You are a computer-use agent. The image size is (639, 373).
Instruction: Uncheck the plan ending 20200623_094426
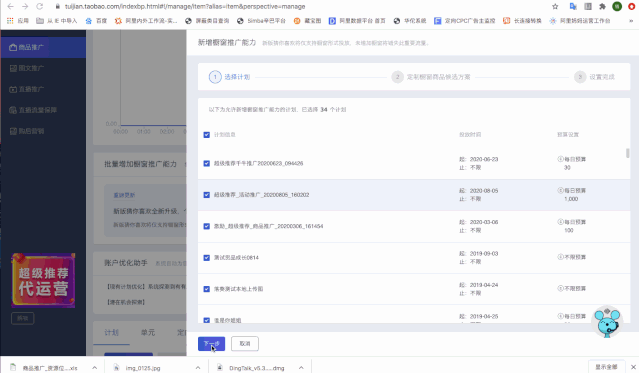[207, 163]
